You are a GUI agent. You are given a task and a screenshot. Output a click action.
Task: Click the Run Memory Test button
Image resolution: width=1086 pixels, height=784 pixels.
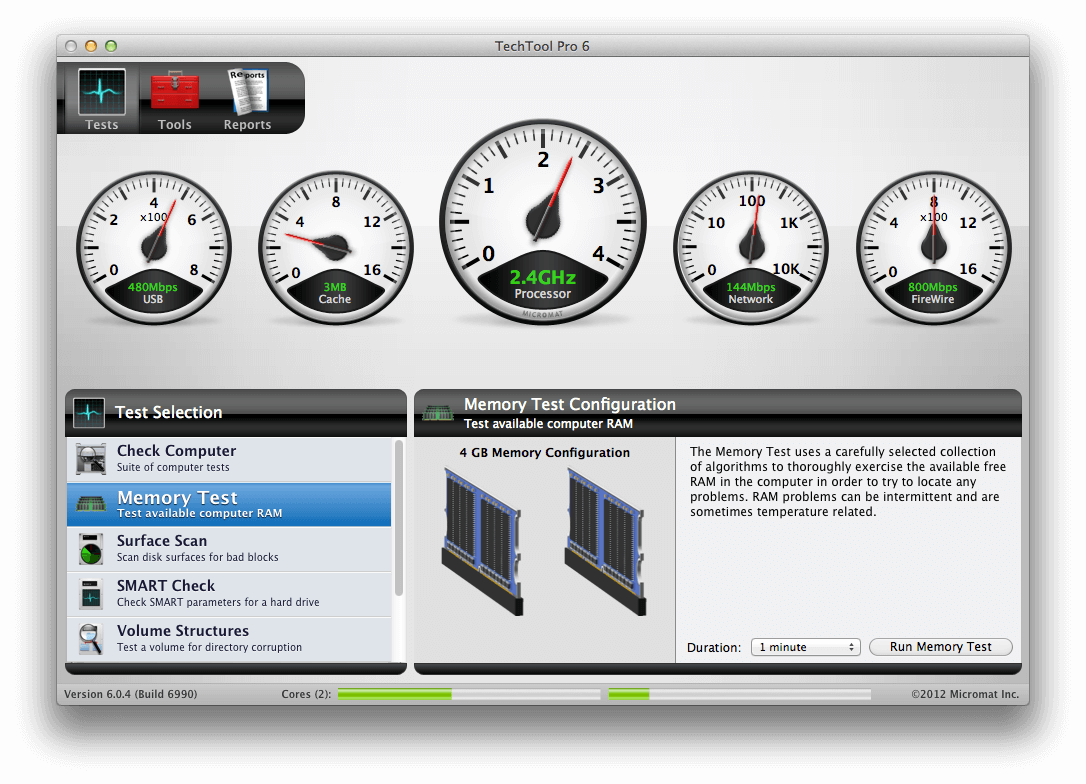(941, 647)
